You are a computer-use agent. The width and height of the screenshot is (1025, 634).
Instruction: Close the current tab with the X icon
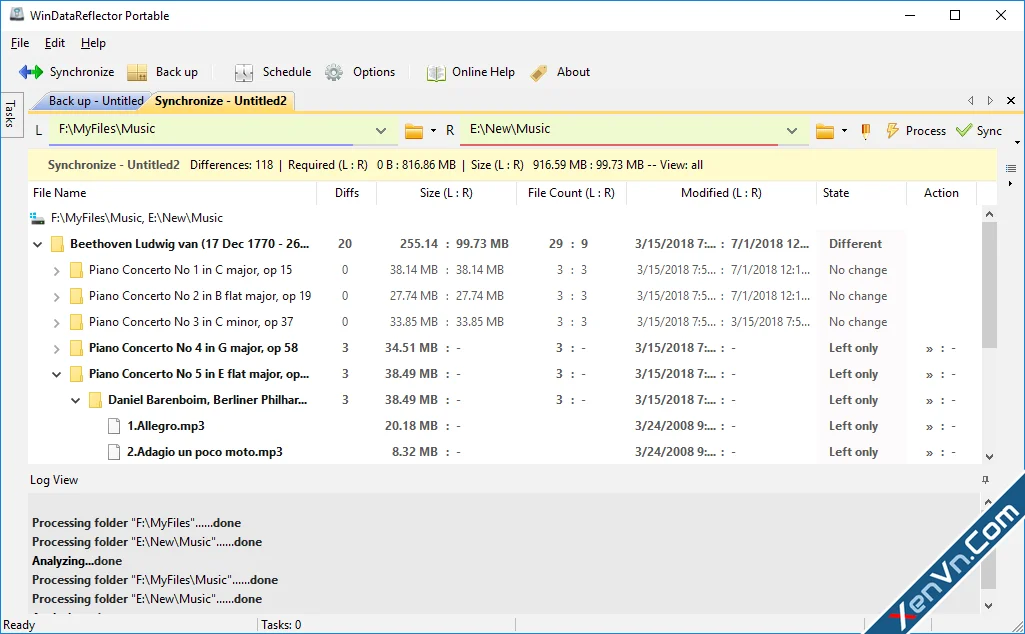click(1011, 101)
